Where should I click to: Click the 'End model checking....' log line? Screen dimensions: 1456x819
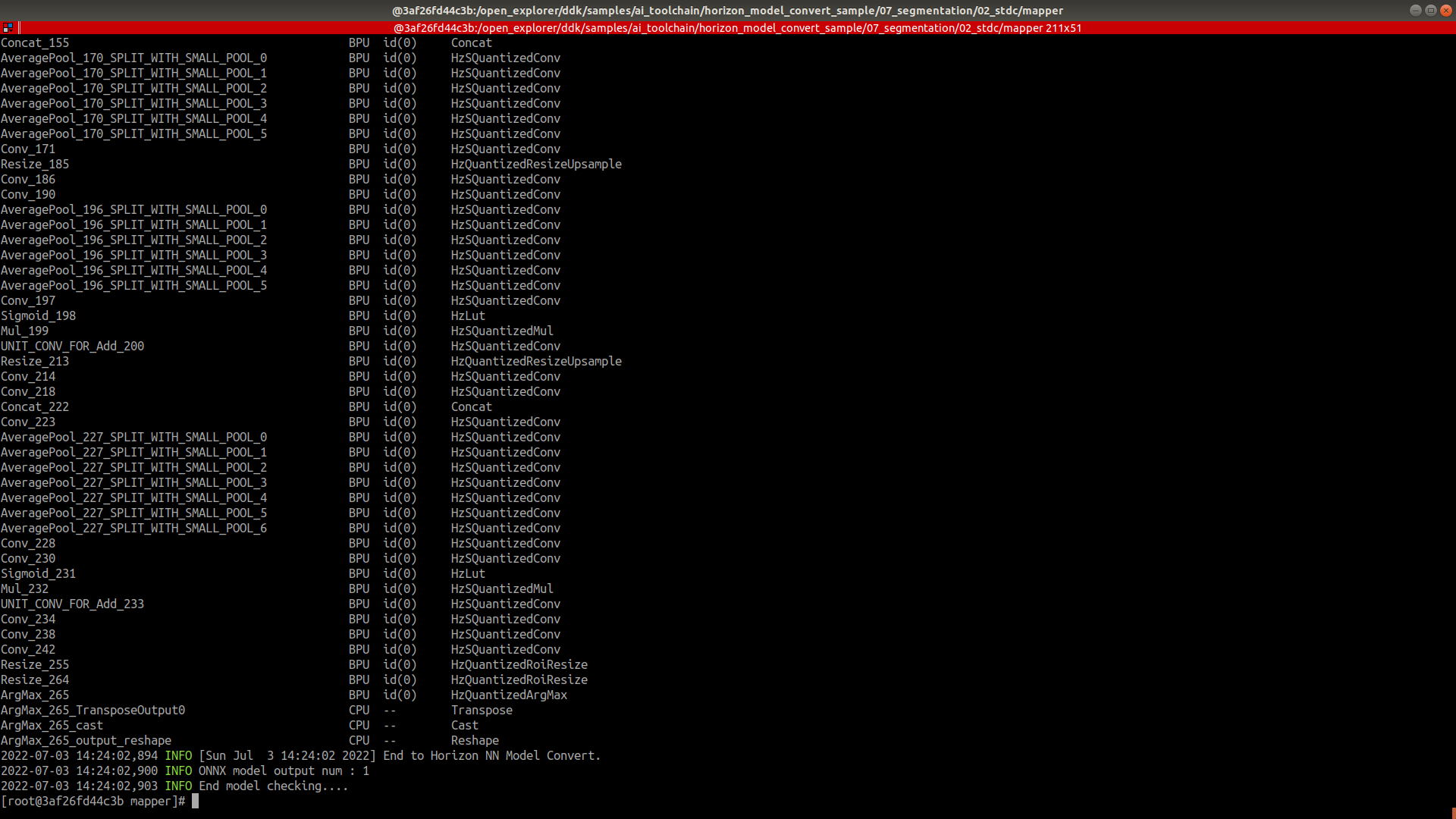pos(273,786)
